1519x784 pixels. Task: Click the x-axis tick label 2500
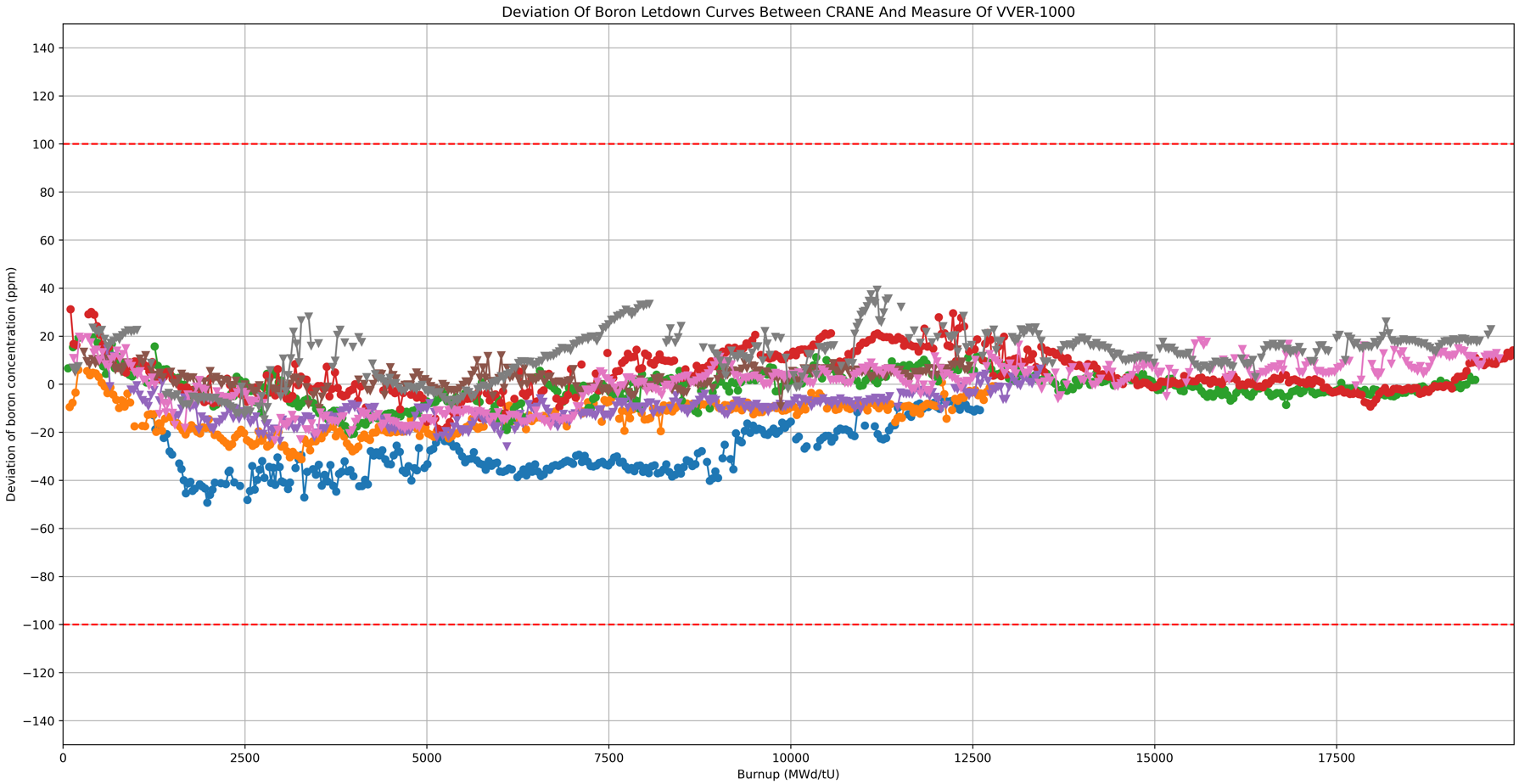[244, 759]
